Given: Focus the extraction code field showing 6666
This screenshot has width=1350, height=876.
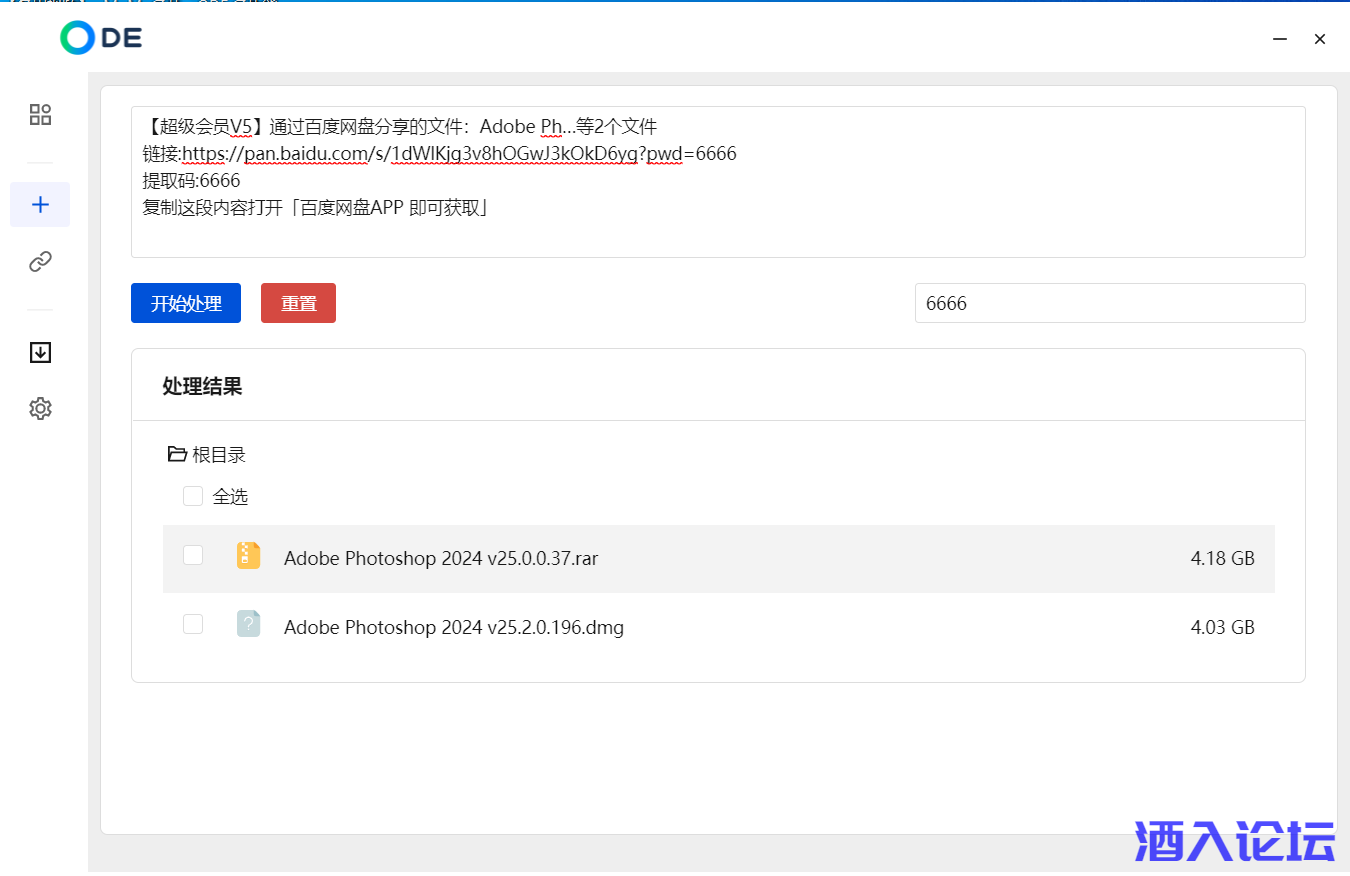Looking at the screenshot, I should (1109, 303).
